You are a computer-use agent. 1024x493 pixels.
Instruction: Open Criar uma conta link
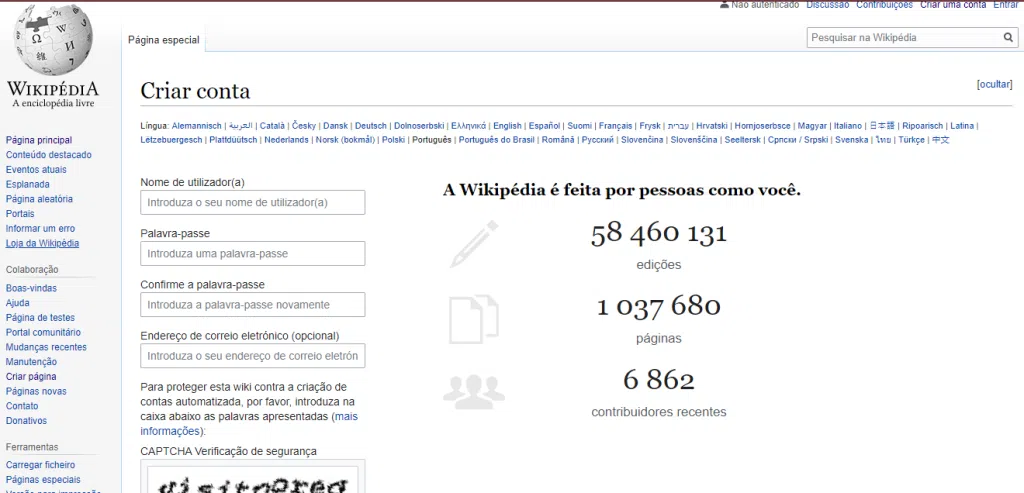[953, 5]
